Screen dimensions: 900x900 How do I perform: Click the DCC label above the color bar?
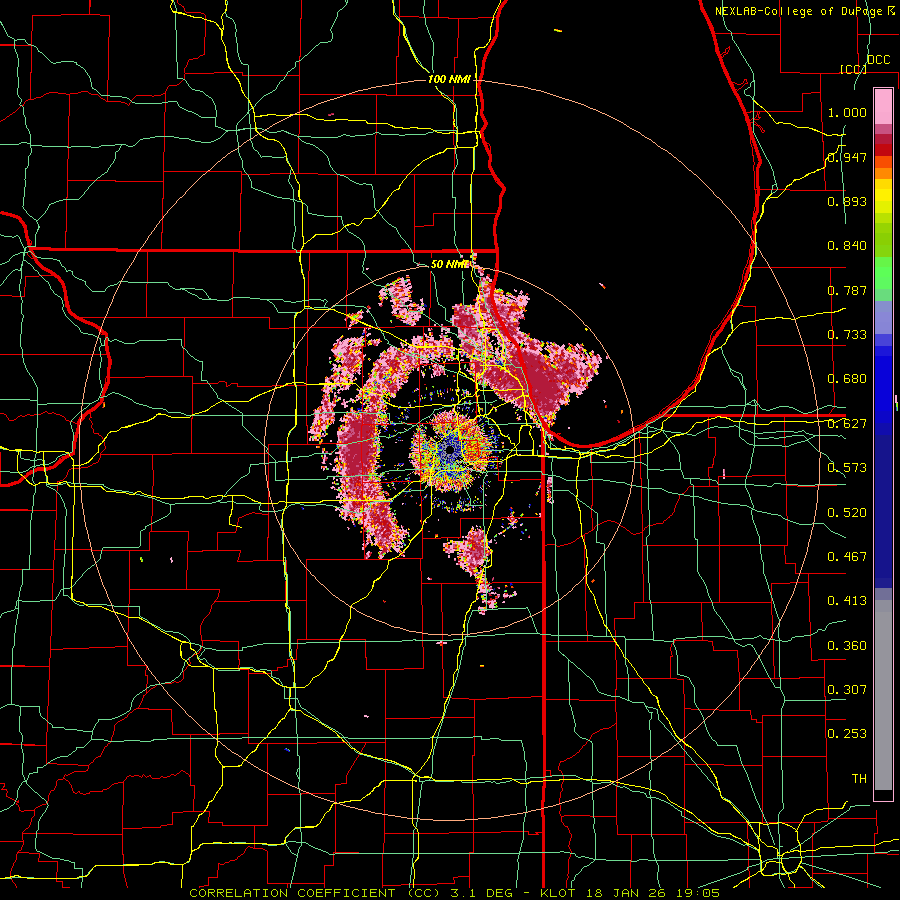(878, 60)
